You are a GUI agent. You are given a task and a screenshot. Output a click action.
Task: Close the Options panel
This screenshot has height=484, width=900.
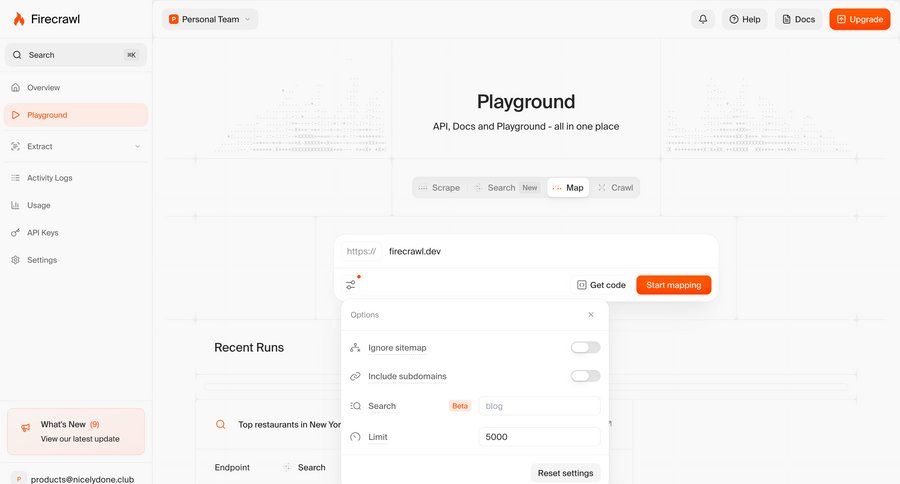pyautogui.click(x=591, y=315)
